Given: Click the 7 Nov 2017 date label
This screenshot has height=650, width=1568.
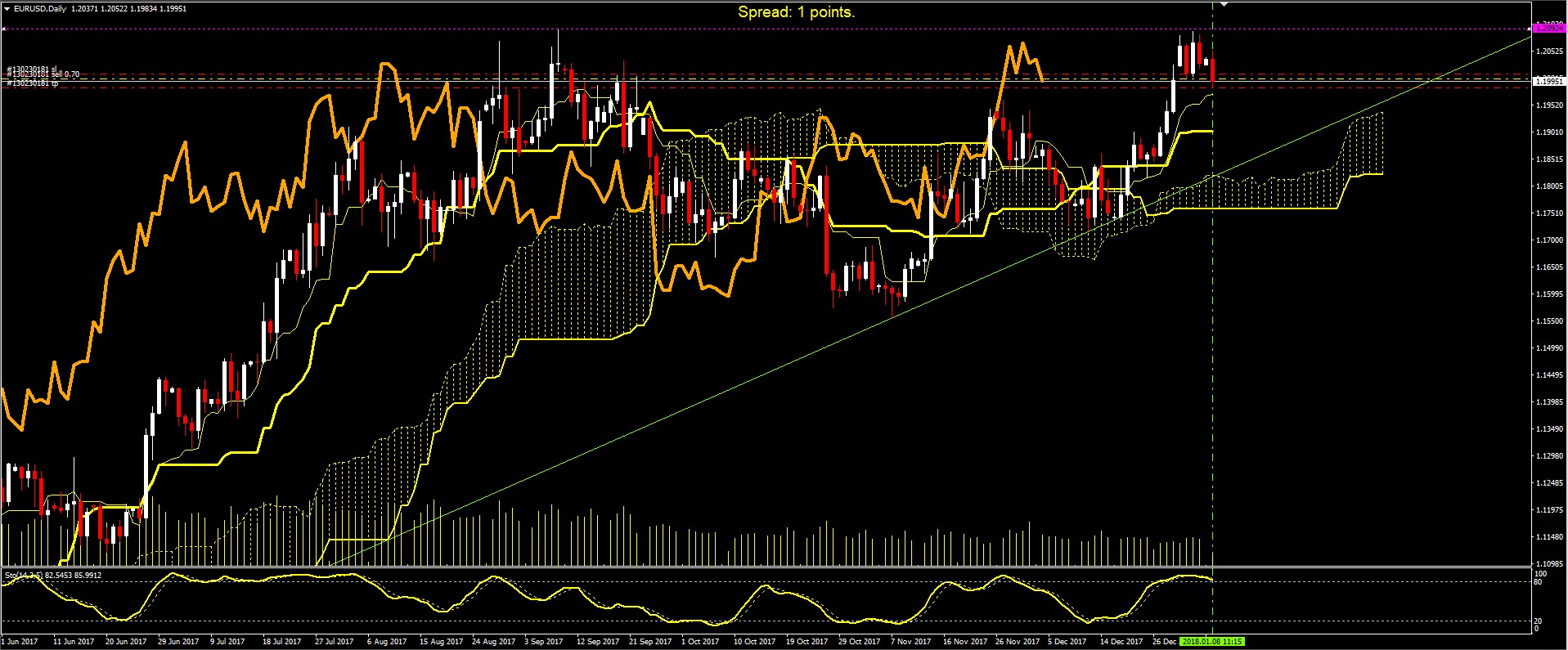Looking at the screenshot, I should click(910, 642).
